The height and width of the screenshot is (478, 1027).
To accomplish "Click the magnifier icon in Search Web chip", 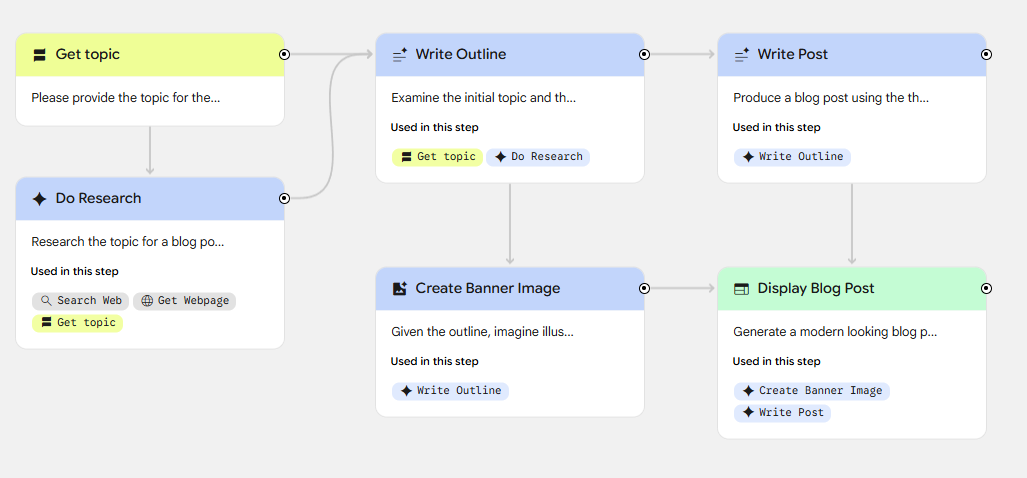I will (45, 301).
